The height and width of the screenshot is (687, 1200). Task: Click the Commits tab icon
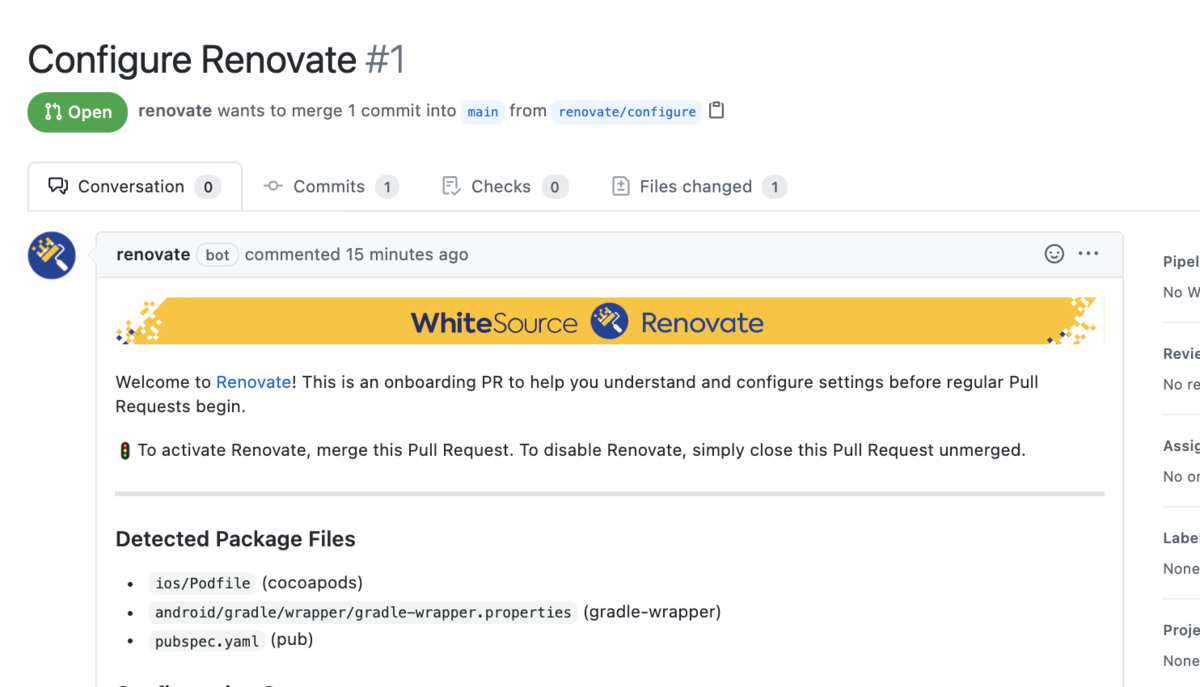(273, 186)
